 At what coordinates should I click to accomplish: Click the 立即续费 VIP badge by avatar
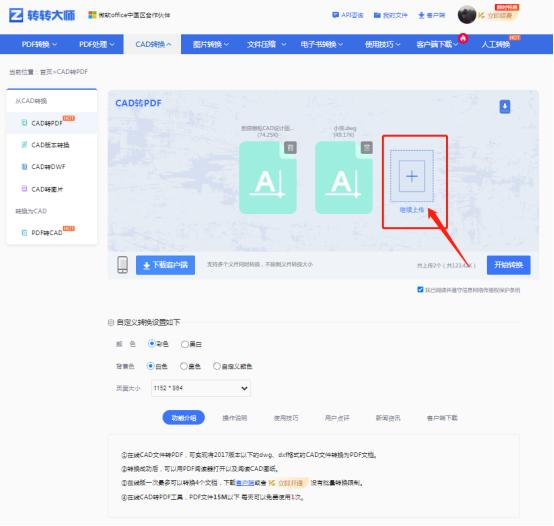(x=497, y=15)
